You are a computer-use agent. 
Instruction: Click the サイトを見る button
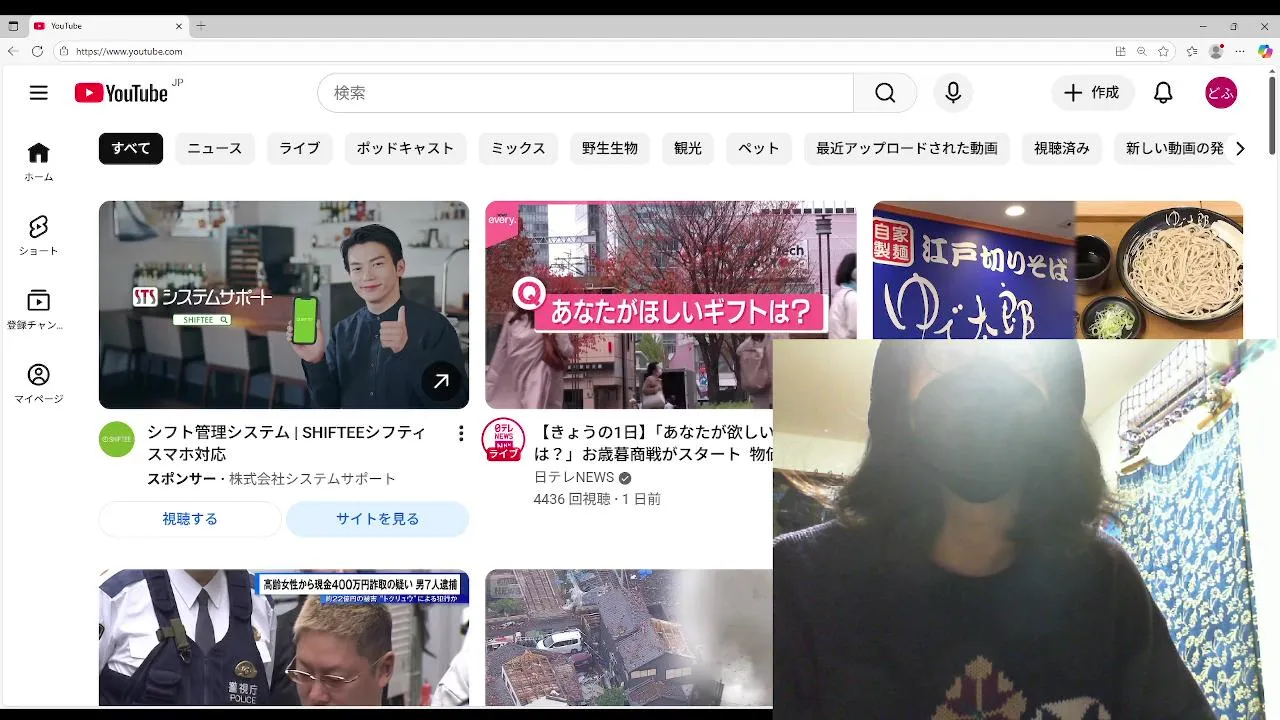point(377,519)
